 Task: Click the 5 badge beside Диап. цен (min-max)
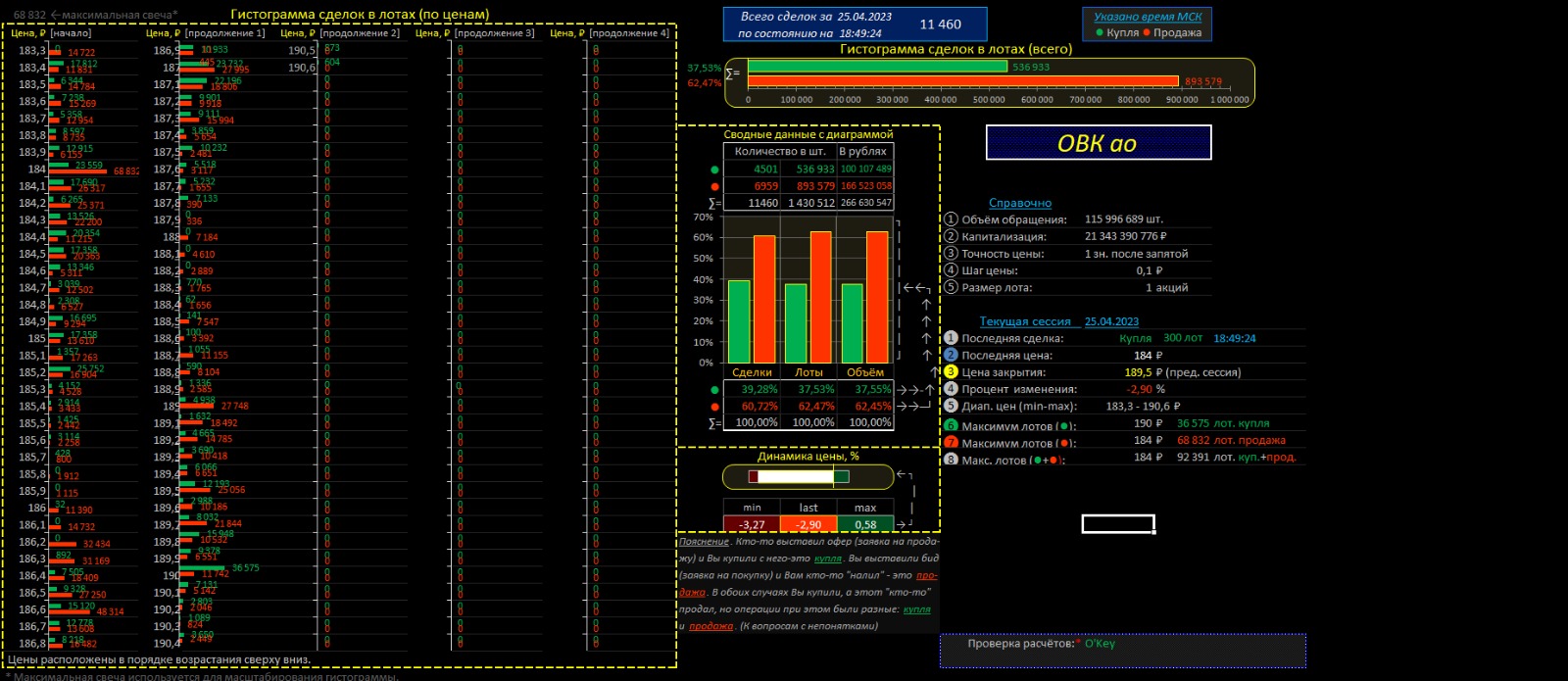point(950,406)
